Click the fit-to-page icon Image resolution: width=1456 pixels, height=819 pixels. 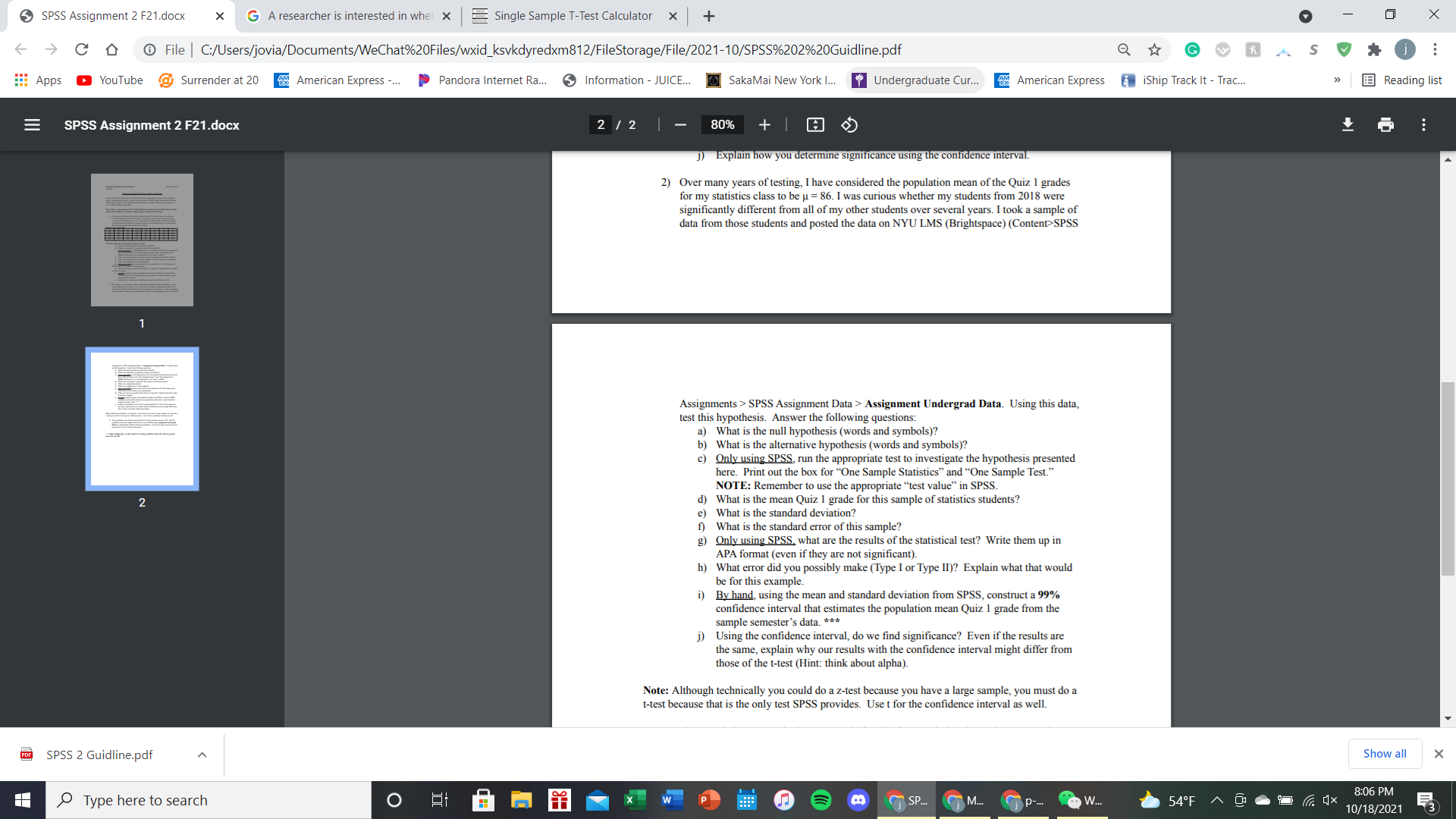pos(815,125)
